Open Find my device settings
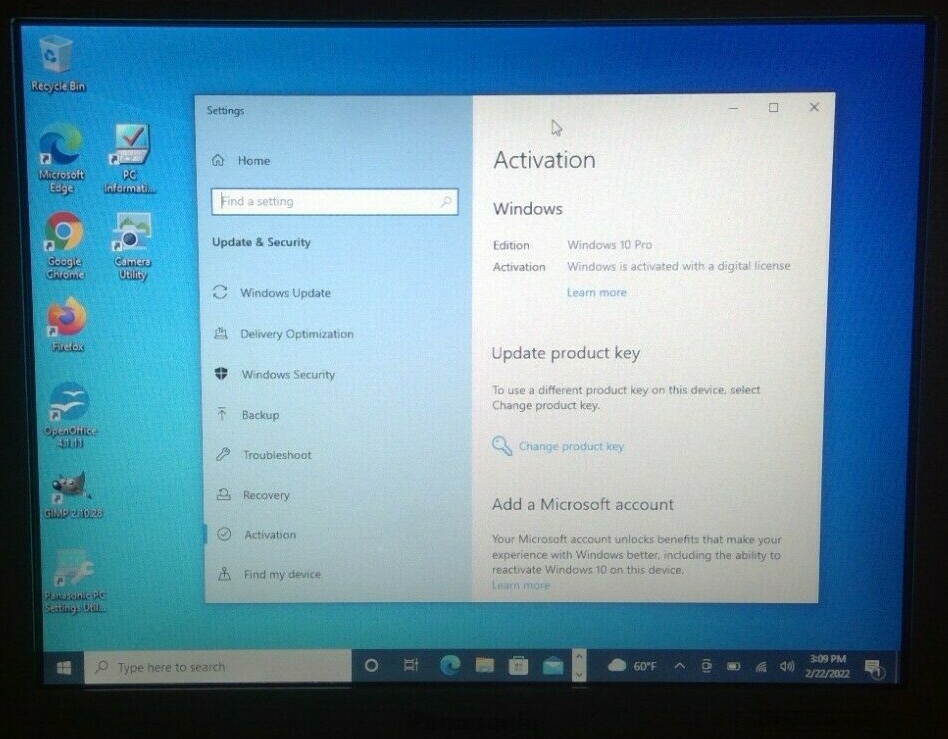 pos(269,574)
